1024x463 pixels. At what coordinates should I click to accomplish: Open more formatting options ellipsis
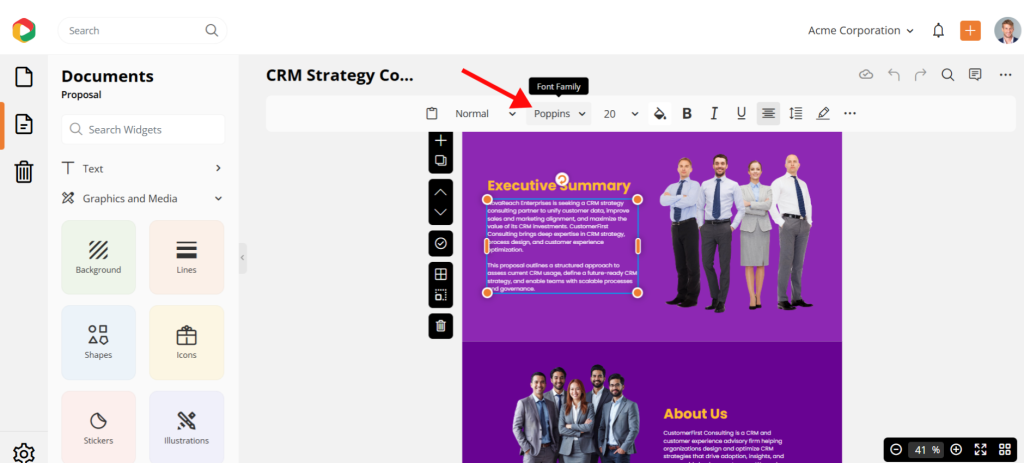tap(850, 114)
